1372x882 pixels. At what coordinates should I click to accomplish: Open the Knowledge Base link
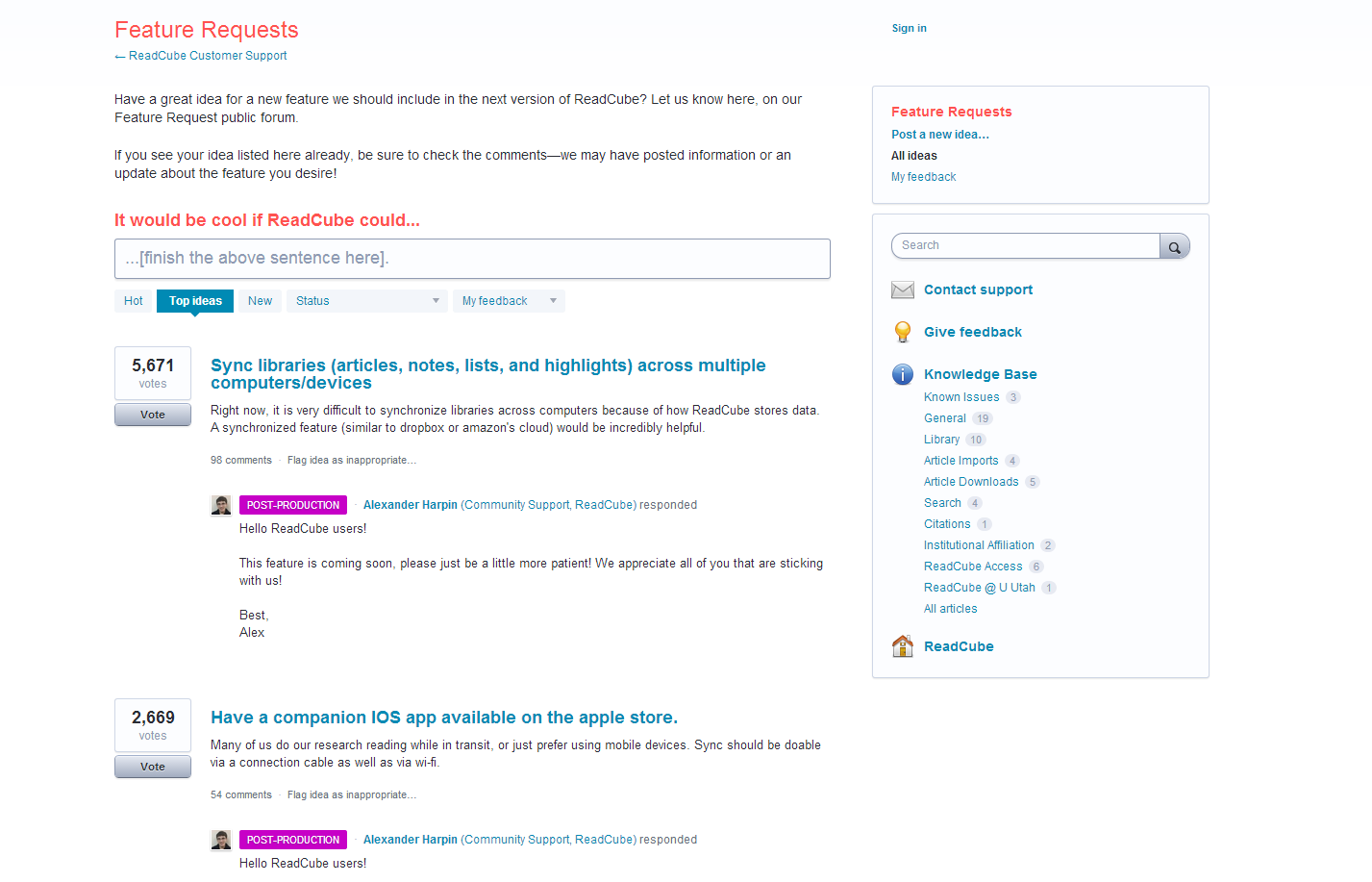tap(981, 374)
